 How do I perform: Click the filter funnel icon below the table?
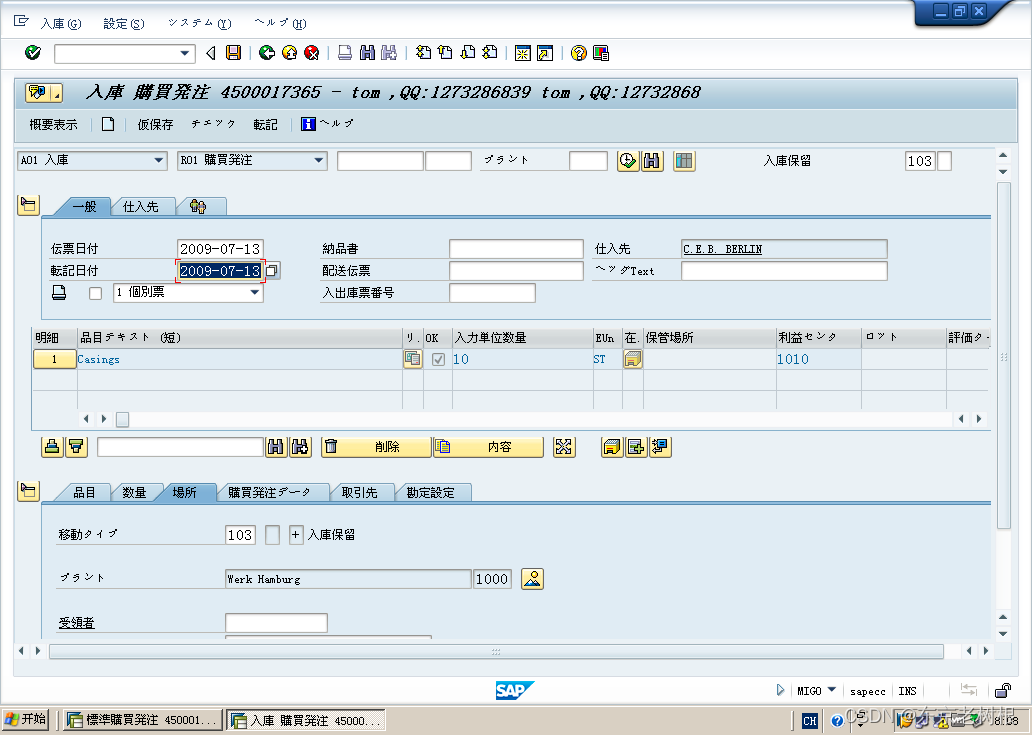(x=76, y=447)
